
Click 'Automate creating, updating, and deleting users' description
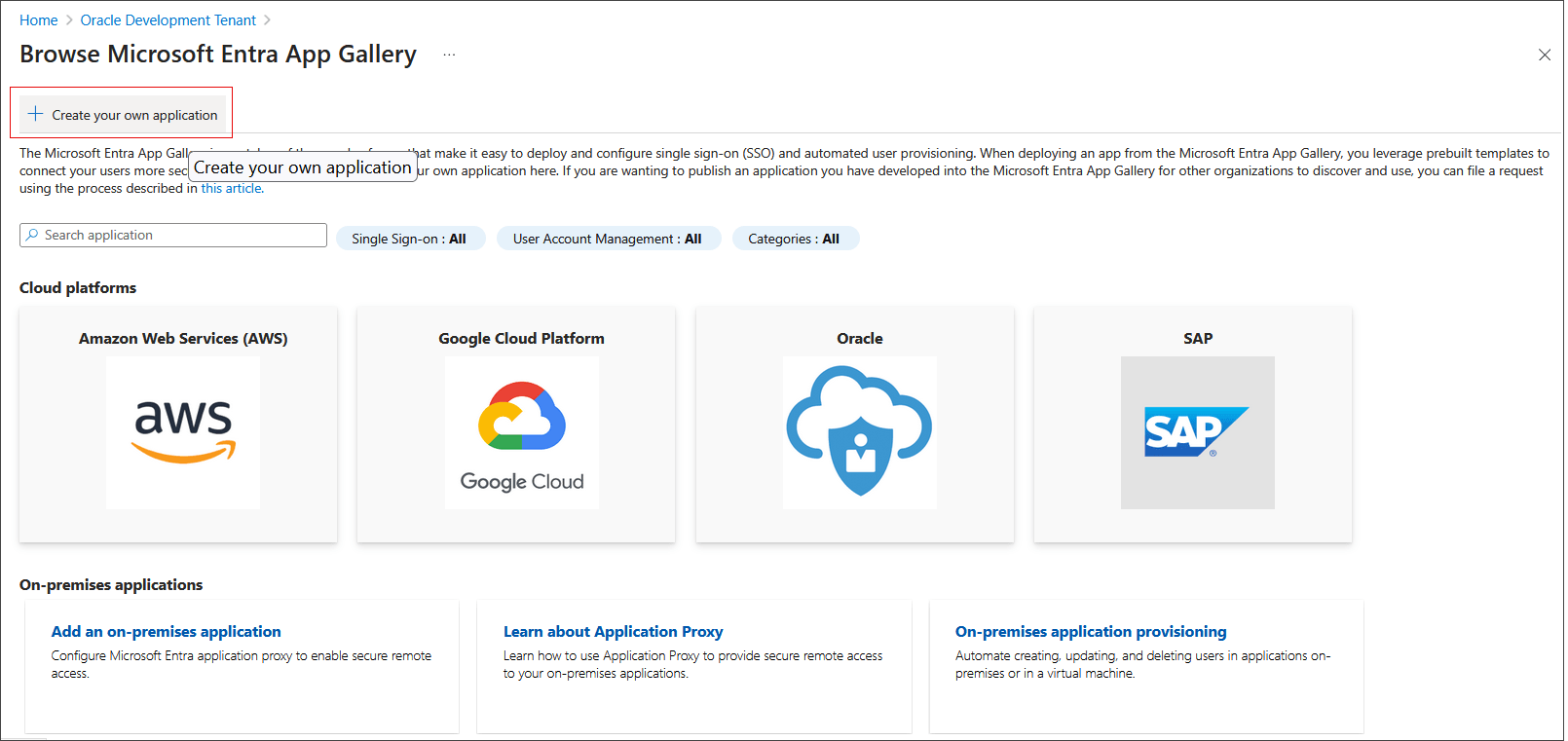[1143, 664]
